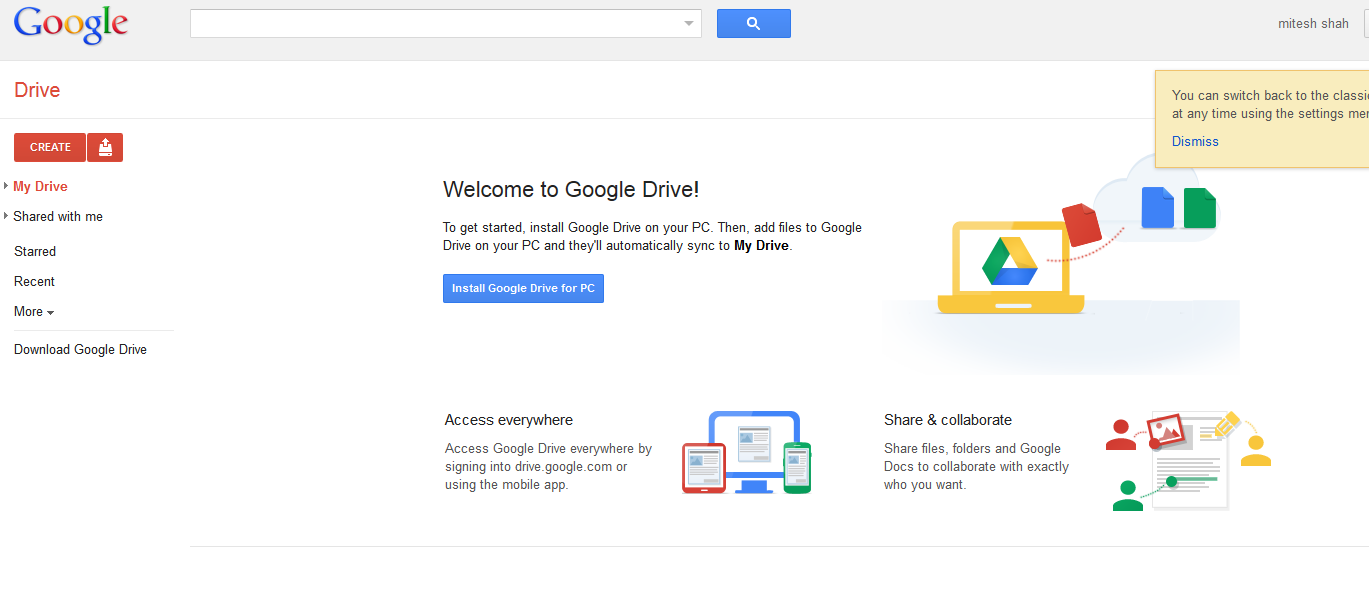Open the Recent view
The width and height of the screenshot is (1369, 591).
tap(34, 281)
